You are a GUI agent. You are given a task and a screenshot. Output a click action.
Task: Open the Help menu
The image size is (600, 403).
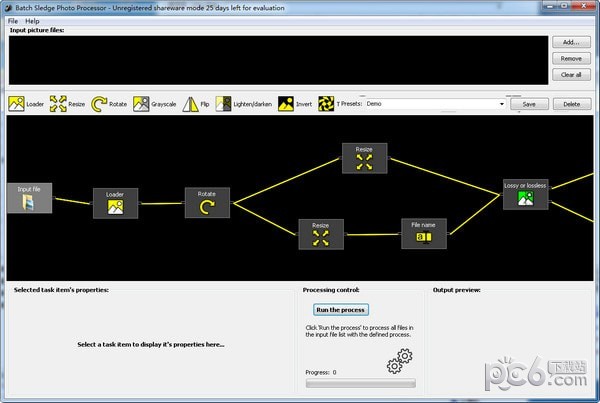pos(32,21)
